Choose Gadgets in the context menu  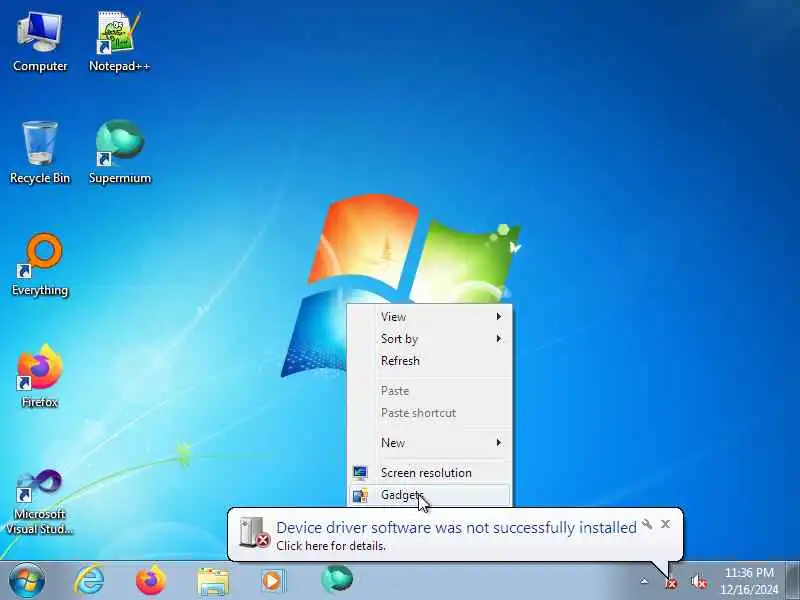(x=429, y=495)
